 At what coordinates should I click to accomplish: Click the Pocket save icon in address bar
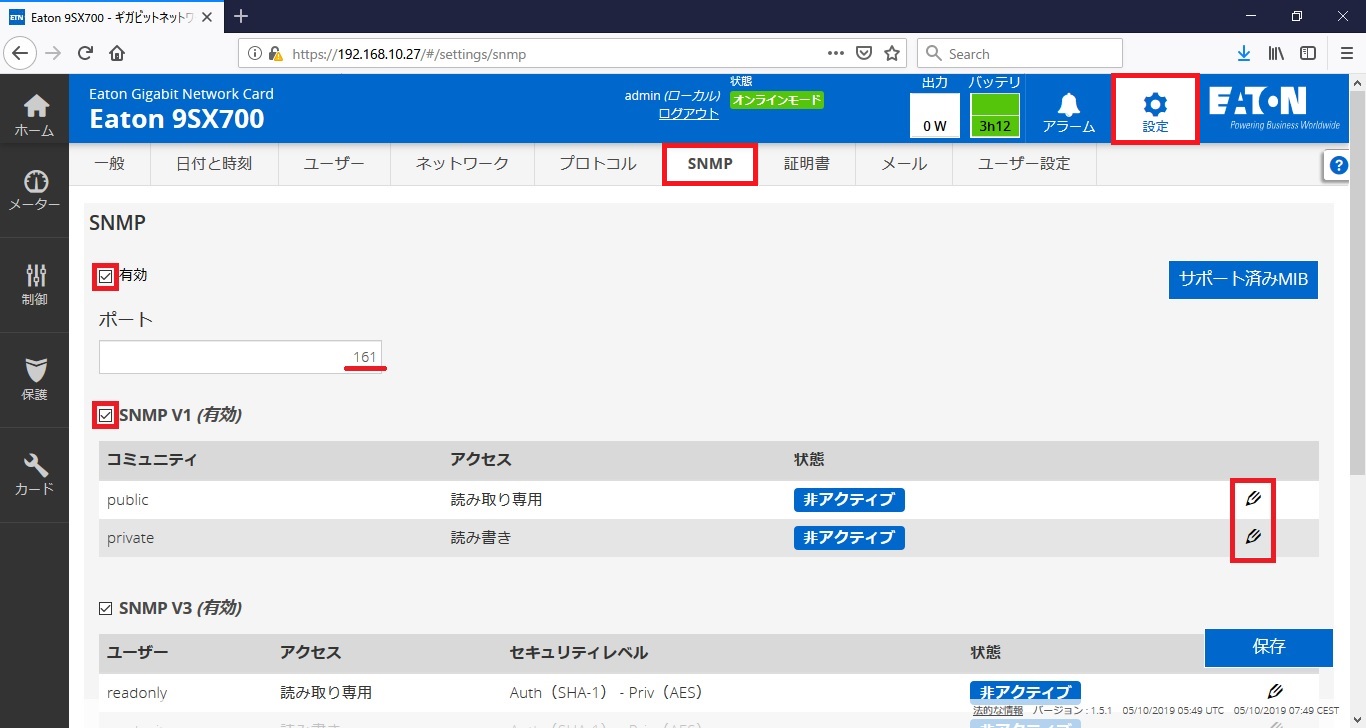coord(865,53)
